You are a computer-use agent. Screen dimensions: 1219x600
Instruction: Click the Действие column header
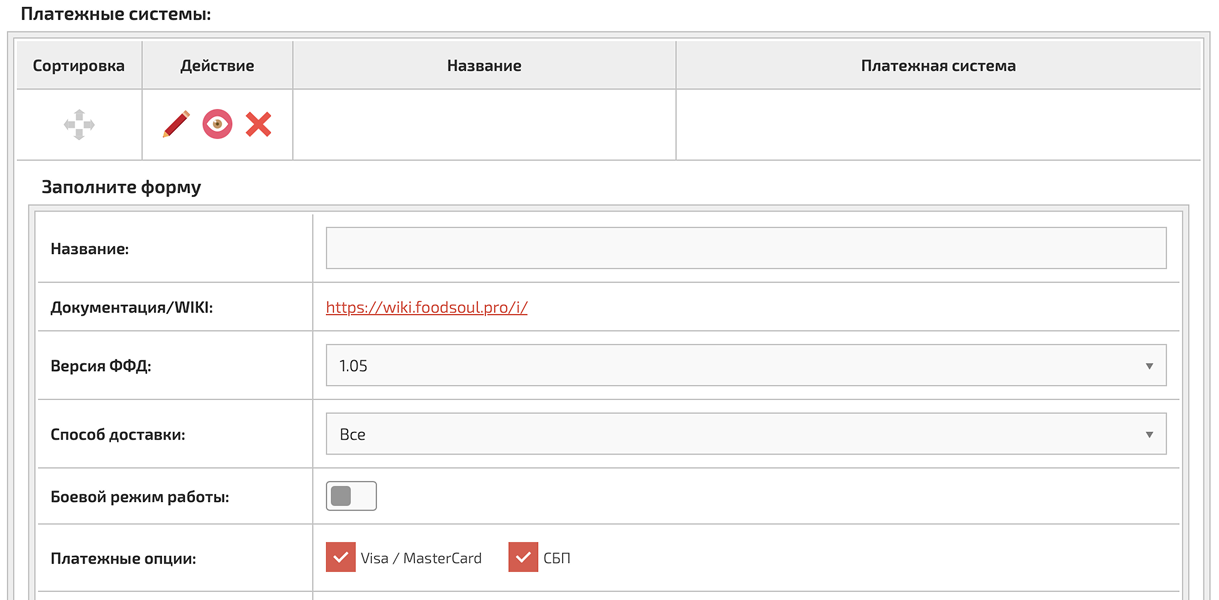click(217, 66)
